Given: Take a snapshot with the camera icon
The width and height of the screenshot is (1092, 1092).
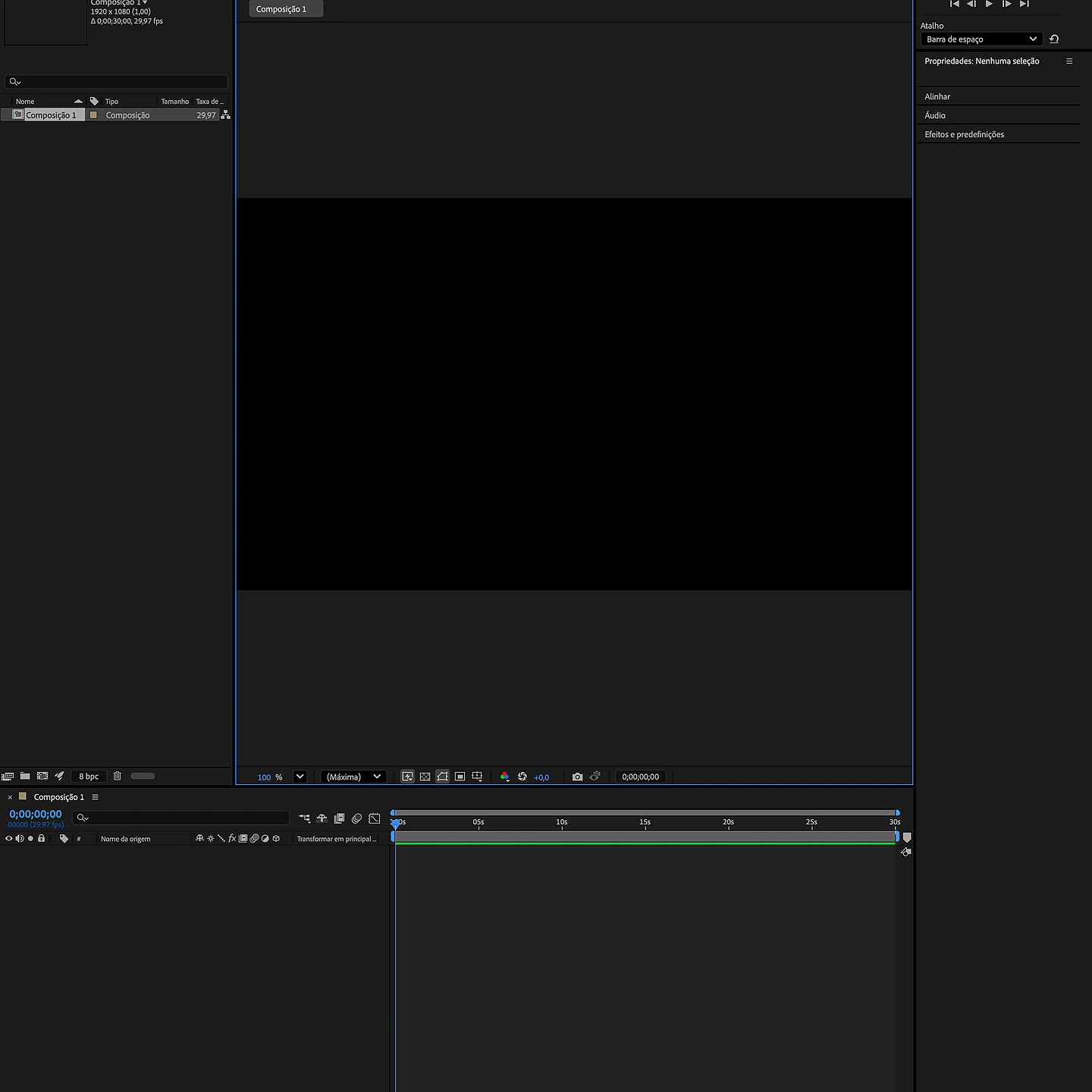Looking at the screenshot, I should point(577,777).
